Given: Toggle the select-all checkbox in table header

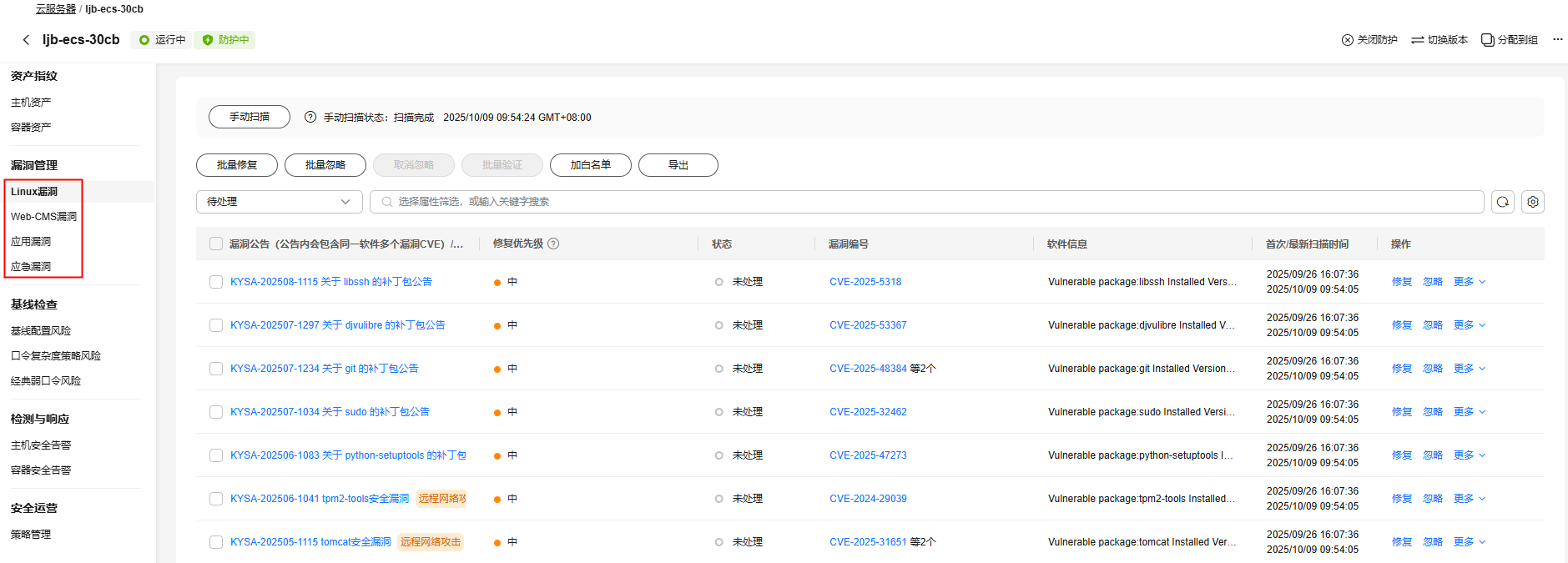Looking at the screenshot, I should (216, 244).
